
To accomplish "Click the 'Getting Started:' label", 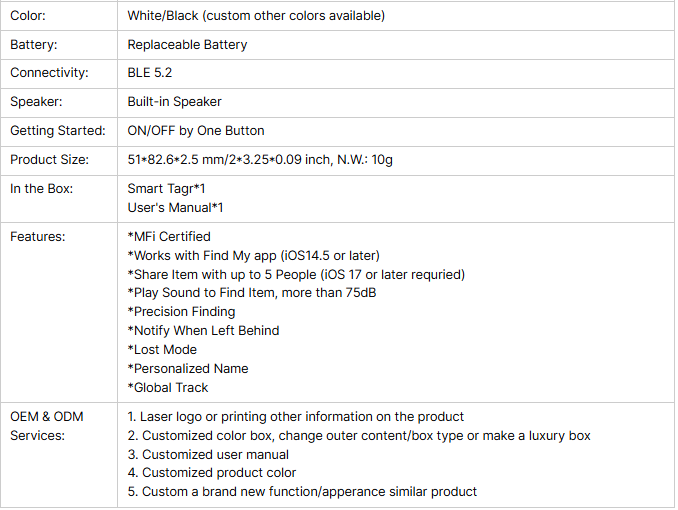I will pyautogui.click(x=58, y=131).
